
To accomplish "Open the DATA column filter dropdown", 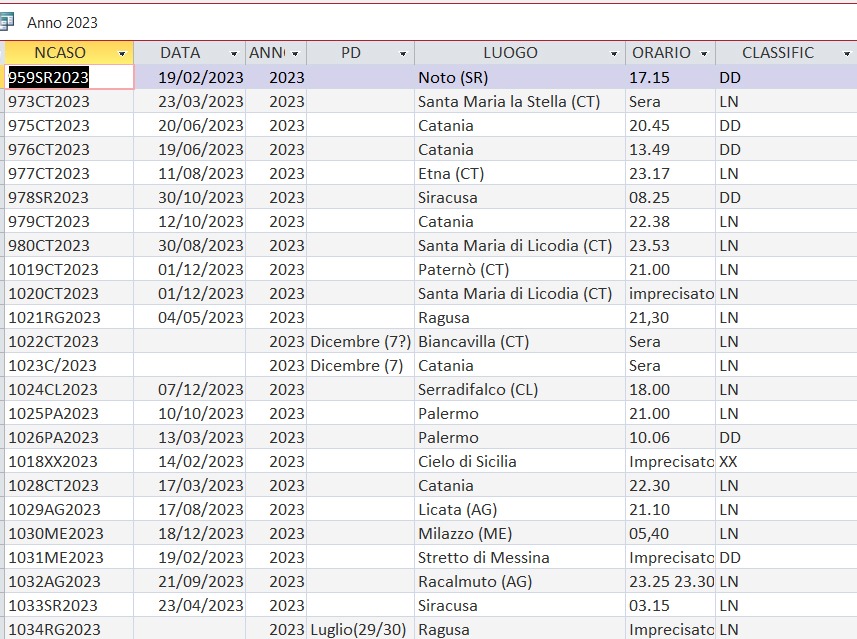I will pos(234,54).
